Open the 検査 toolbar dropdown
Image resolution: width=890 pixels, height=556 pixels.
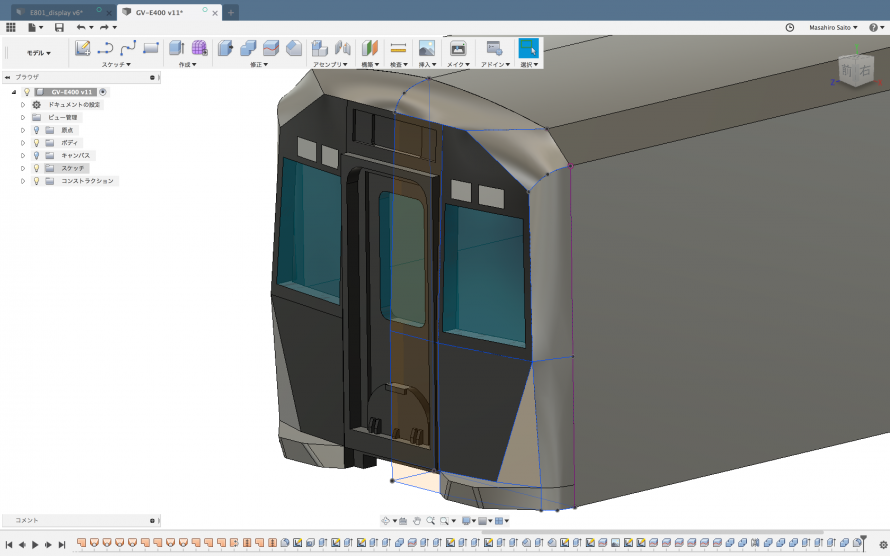pyautogui.click(x=398, y=65)
